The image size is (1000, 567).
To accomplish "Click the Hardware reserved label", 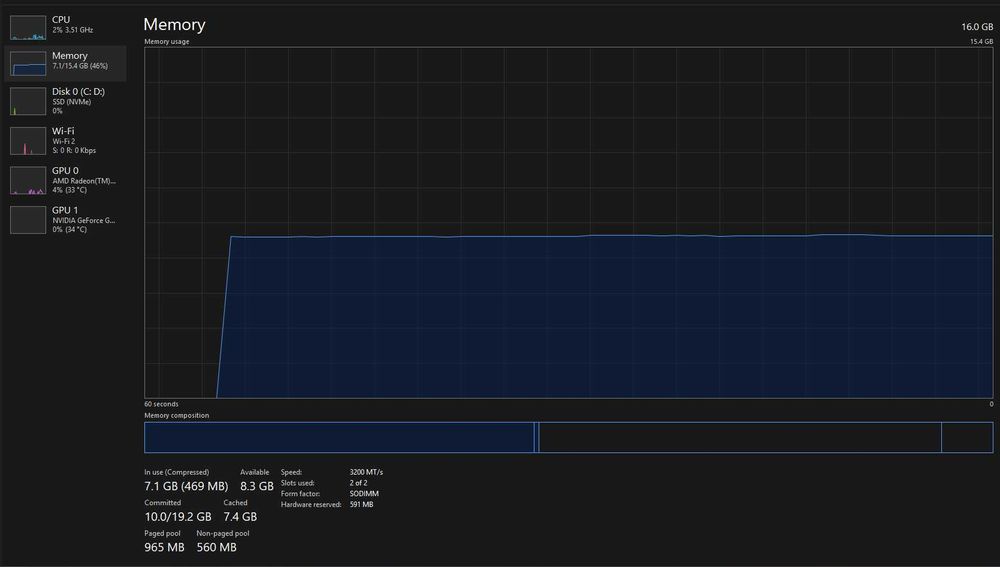I will (x=311, y=504).
